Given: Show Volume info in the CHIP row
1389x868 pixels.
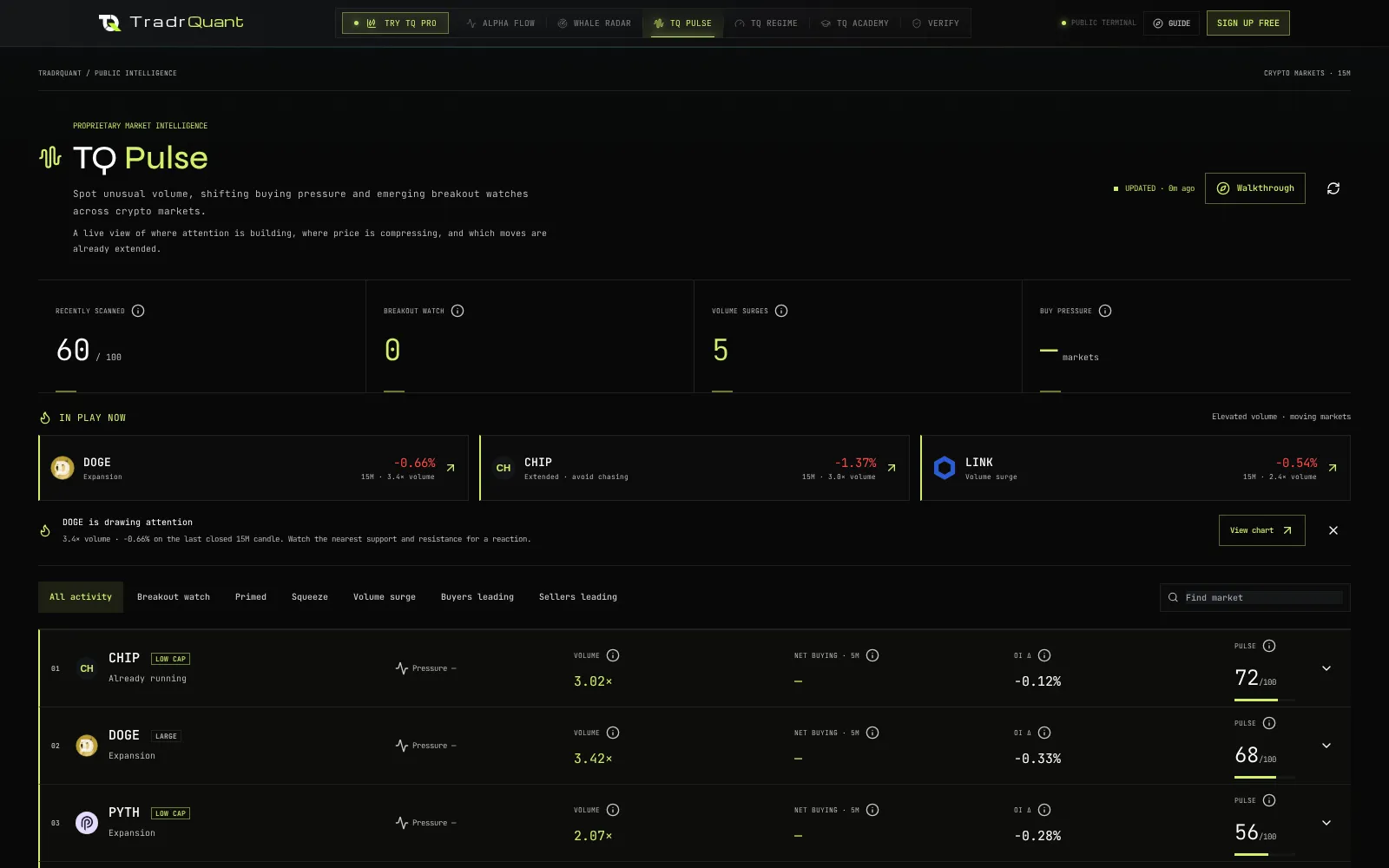Looking at the screenshot, I should click(x=613, y=655).
